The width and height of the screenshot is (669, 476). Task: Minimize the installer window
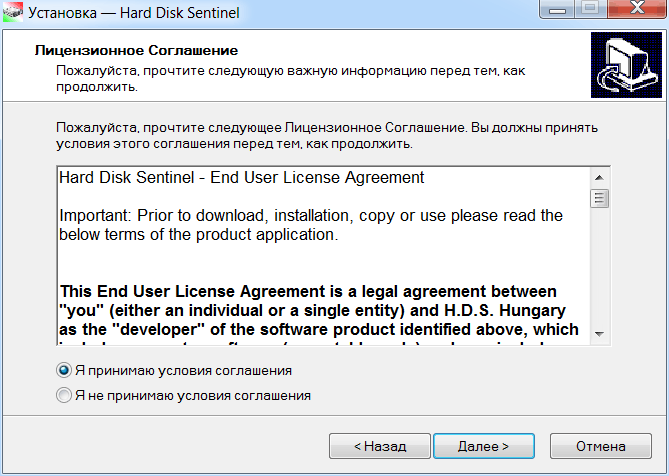559,11
